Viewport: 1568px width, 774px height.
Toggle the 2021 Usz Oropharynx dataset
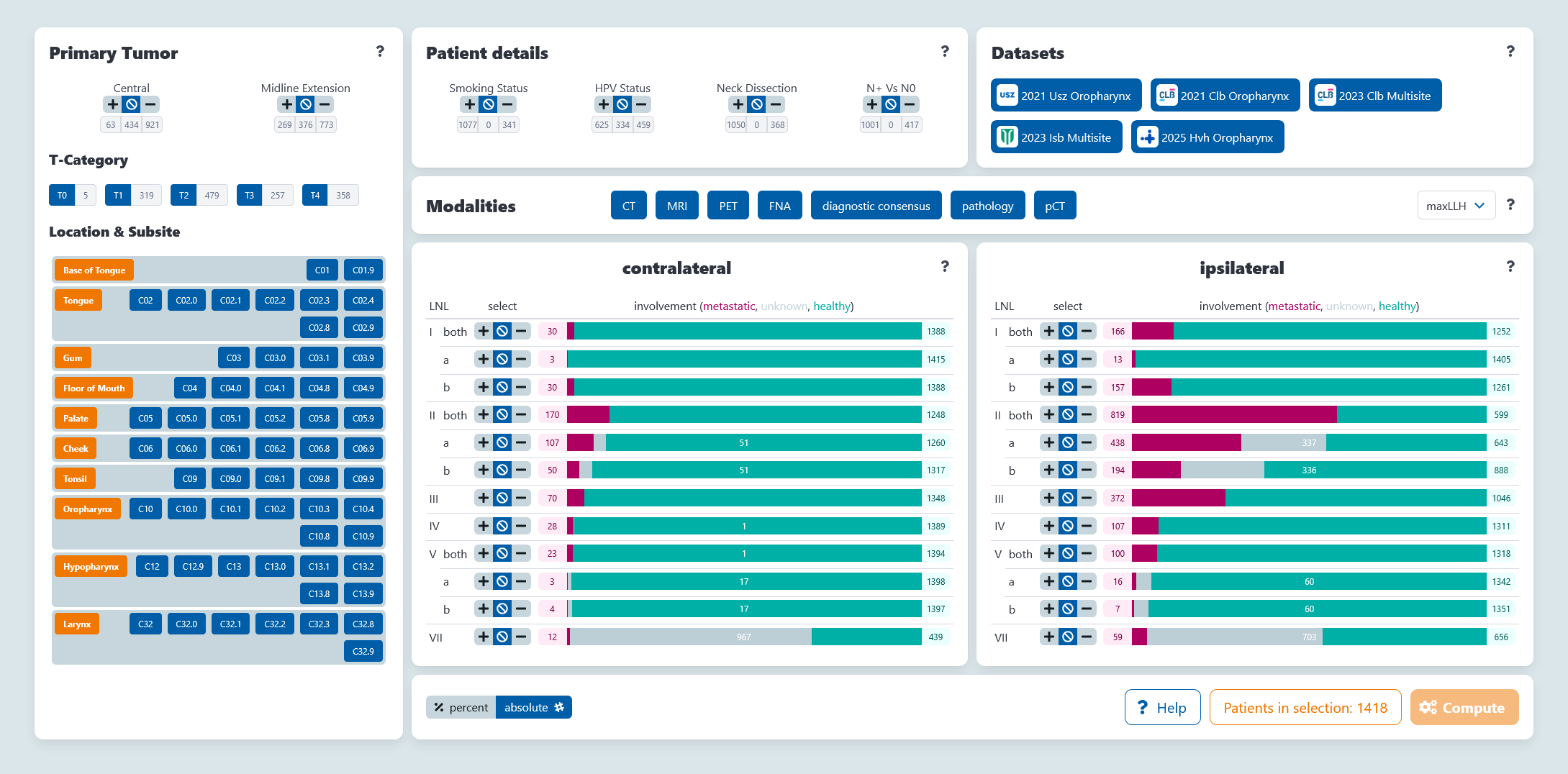point(1066,96)
